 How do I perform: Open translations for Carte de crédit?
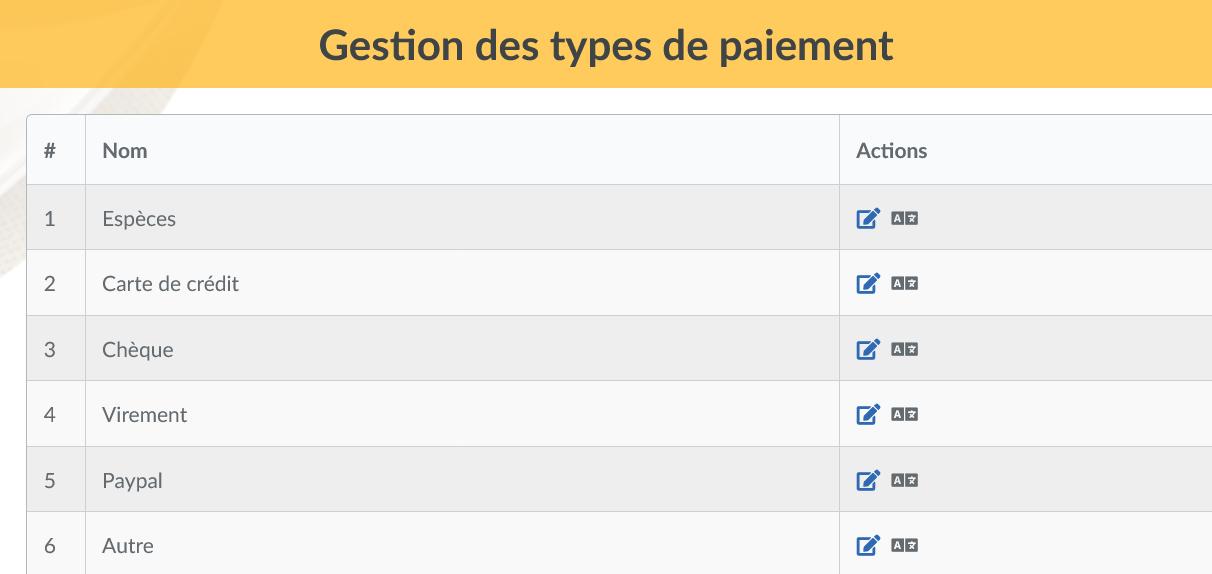coord(904,283)
